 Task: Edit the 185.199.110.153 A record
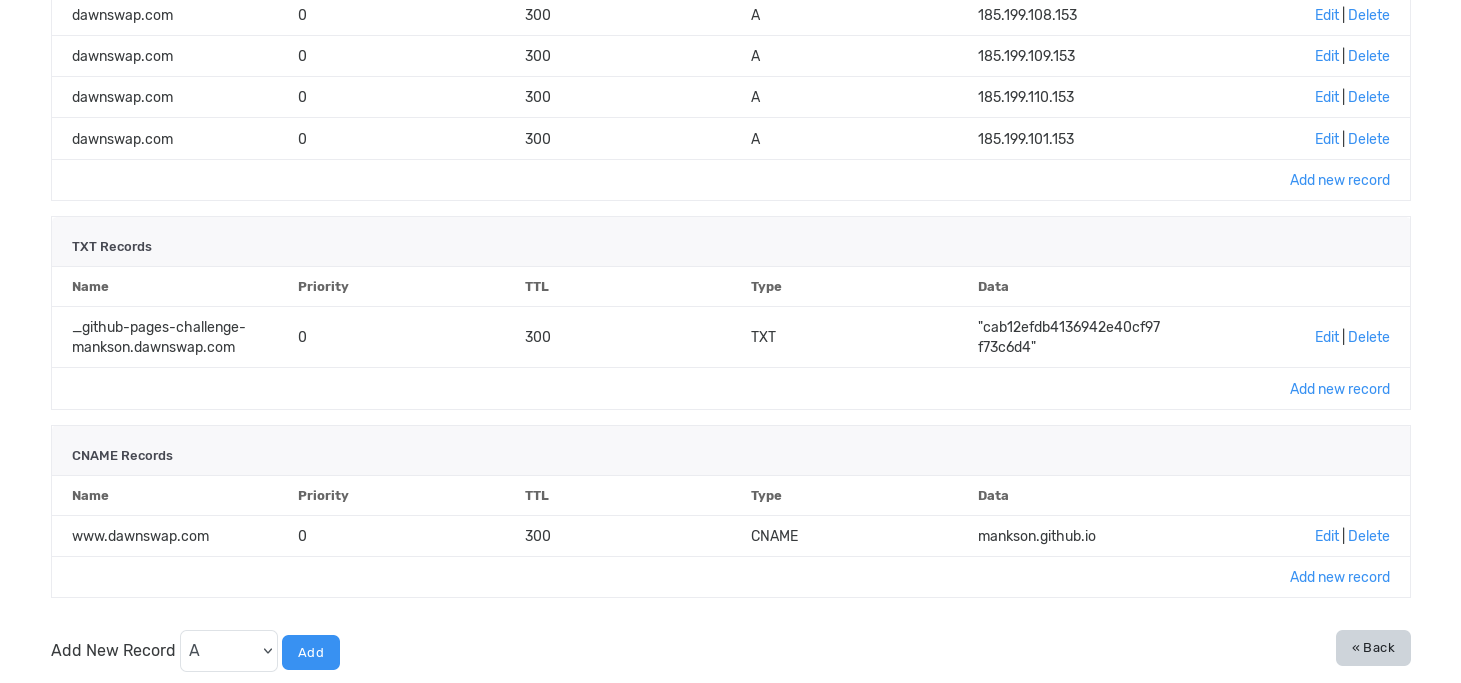pyautogui.click(x=1326, y=97)
